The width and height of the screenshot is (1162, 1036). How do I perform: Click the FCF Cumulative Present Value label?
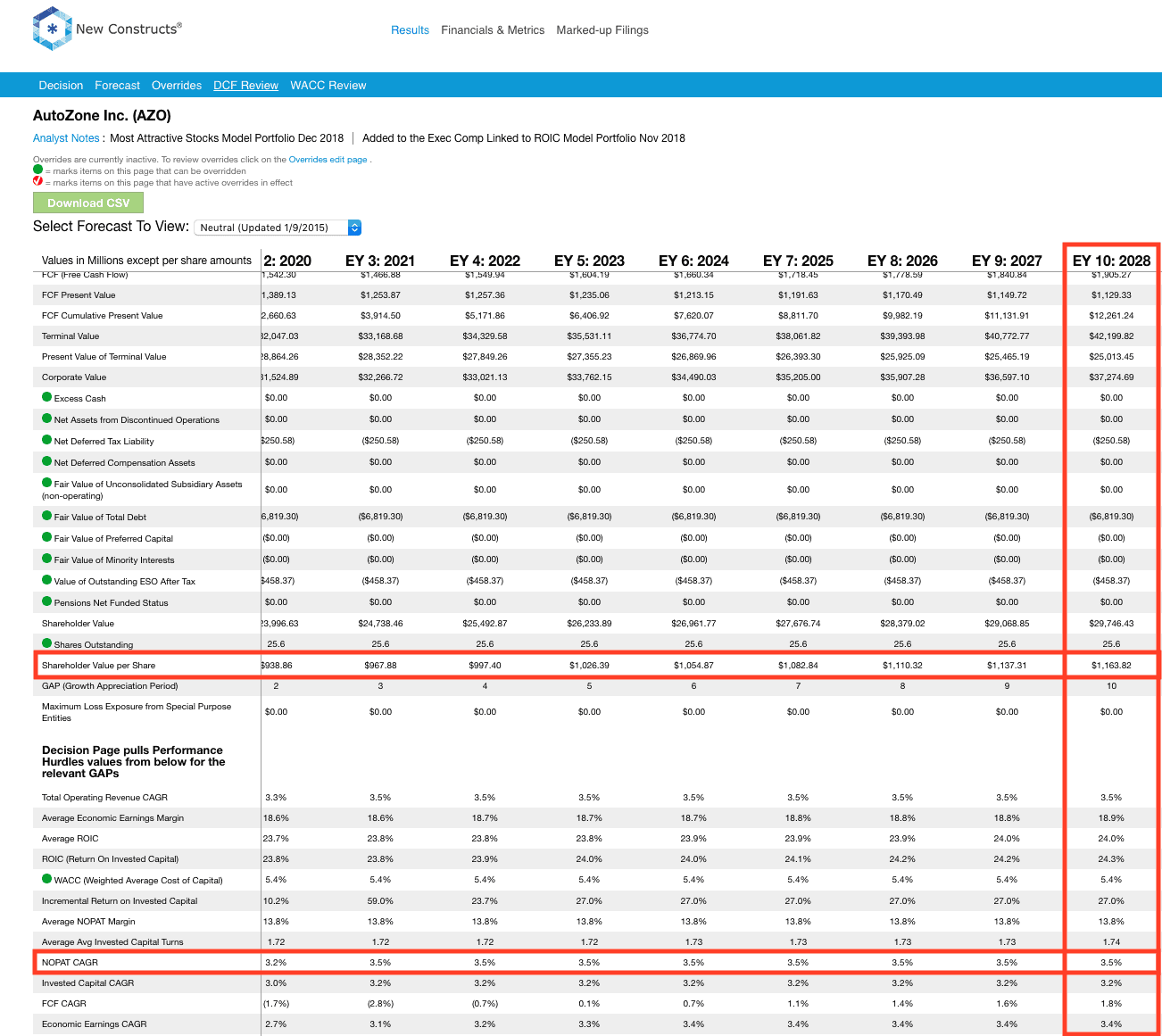[102, 316]
